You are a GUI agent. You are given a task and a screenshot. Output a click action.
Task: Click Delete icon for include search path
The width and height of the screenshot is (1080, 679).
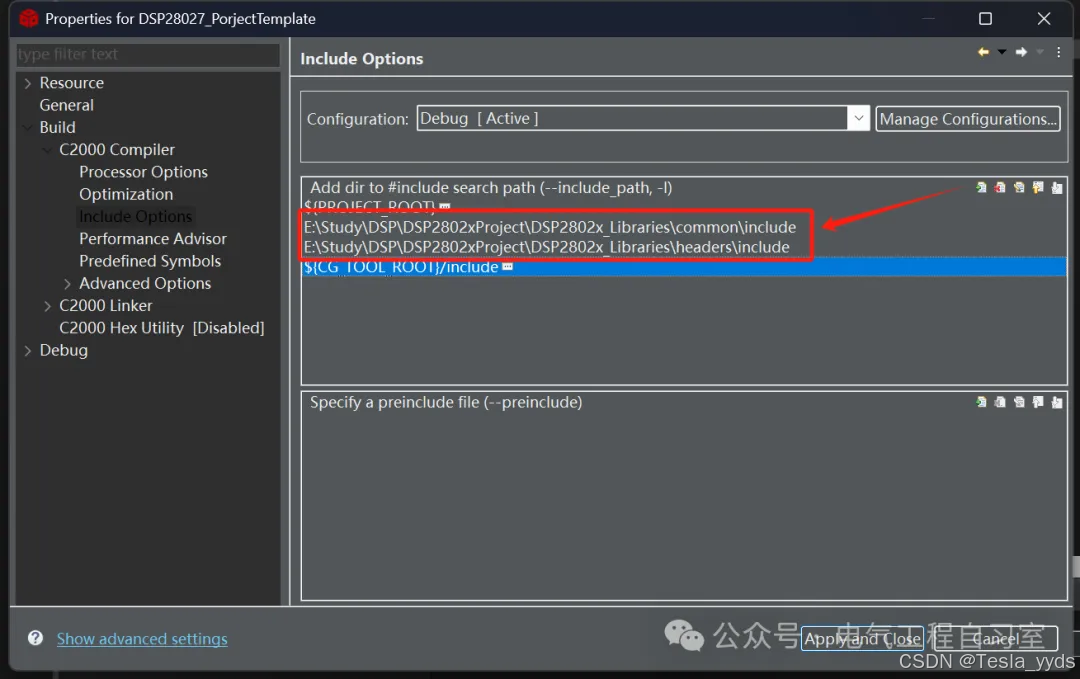(999, 187)
